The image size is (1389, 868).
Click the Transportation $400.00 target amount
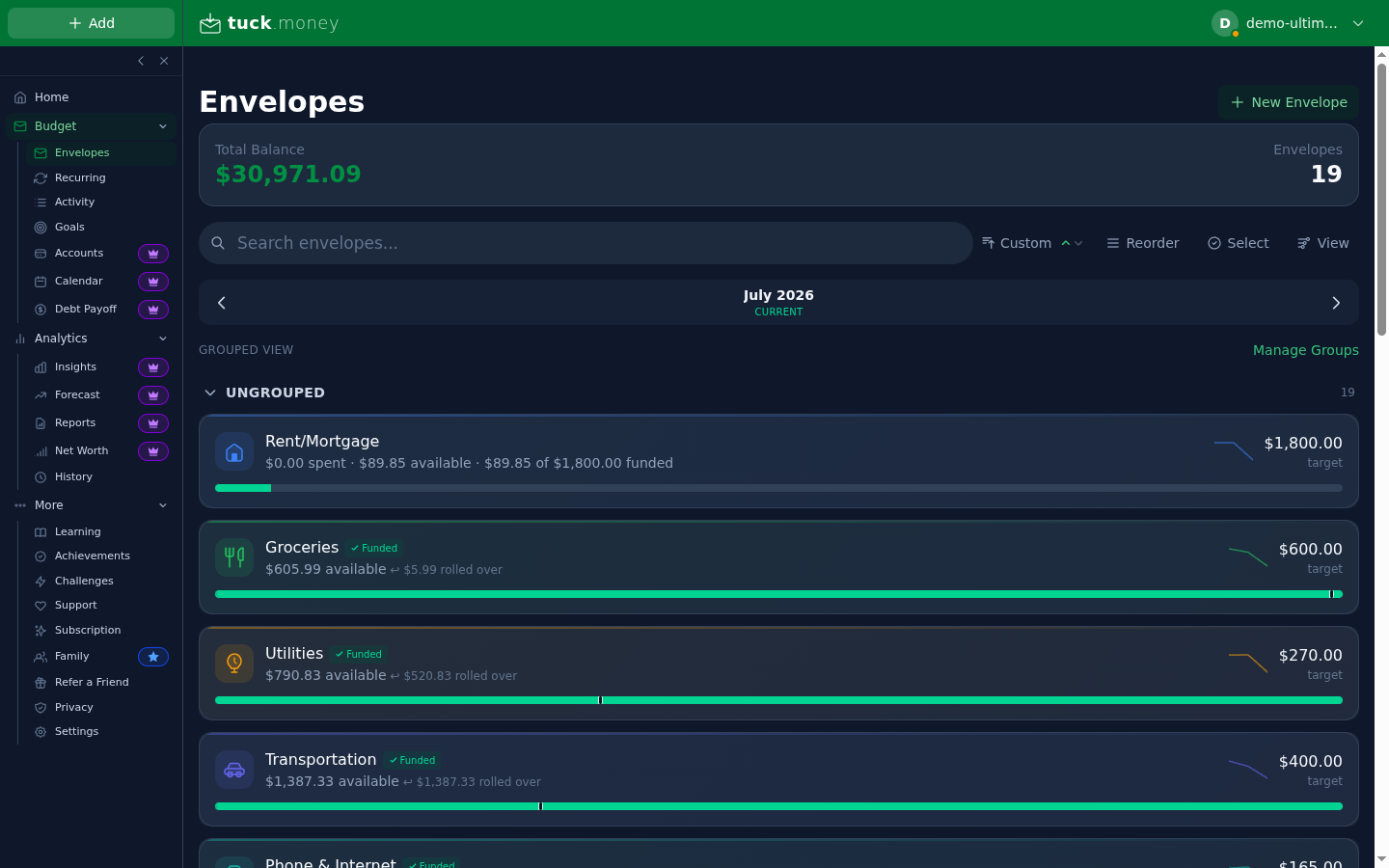(1310, 761)
